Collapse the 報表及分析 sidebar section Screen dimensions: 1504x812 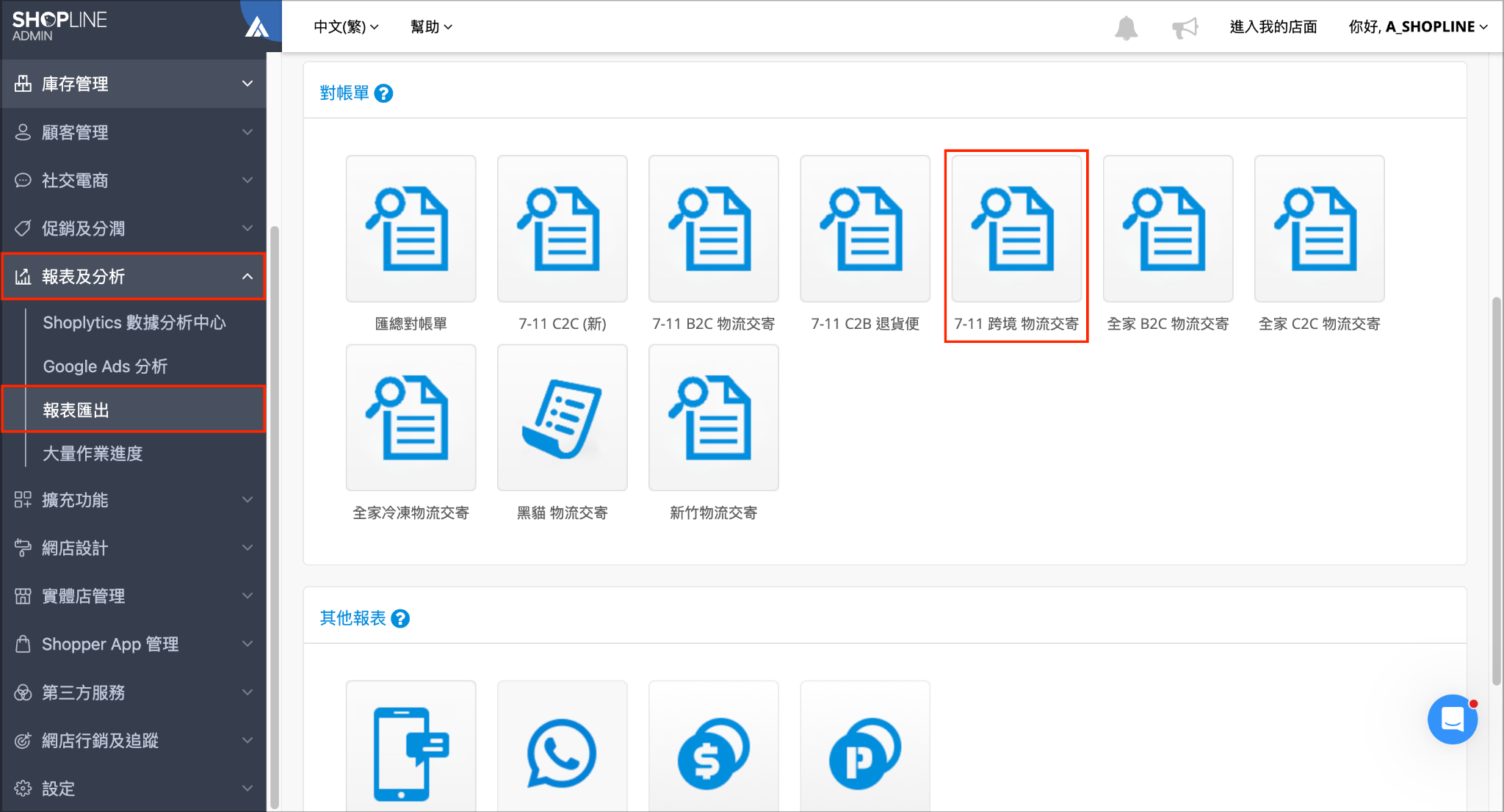point(134,276)
